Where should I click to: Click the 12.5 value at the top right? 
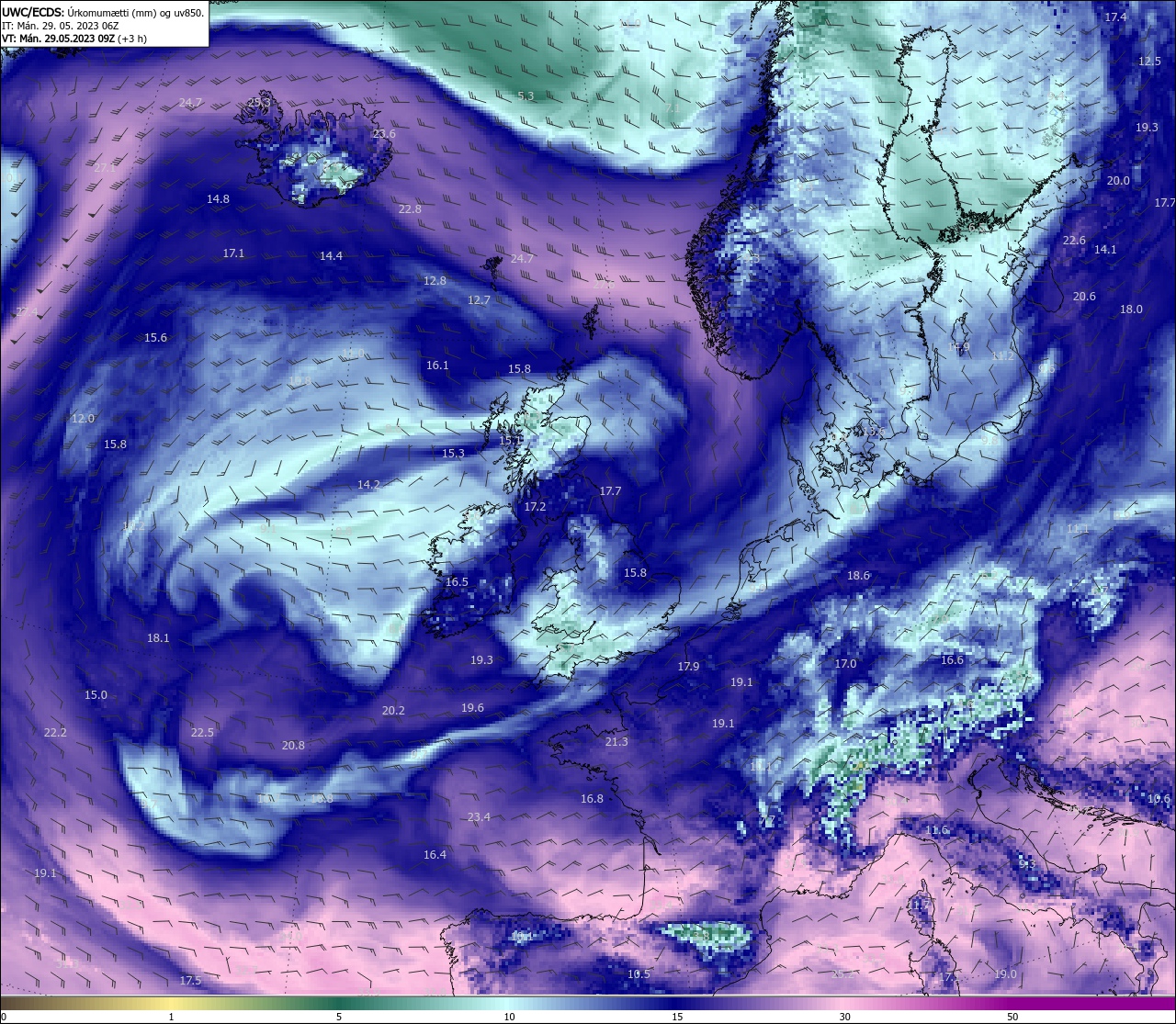(1149, 61)
